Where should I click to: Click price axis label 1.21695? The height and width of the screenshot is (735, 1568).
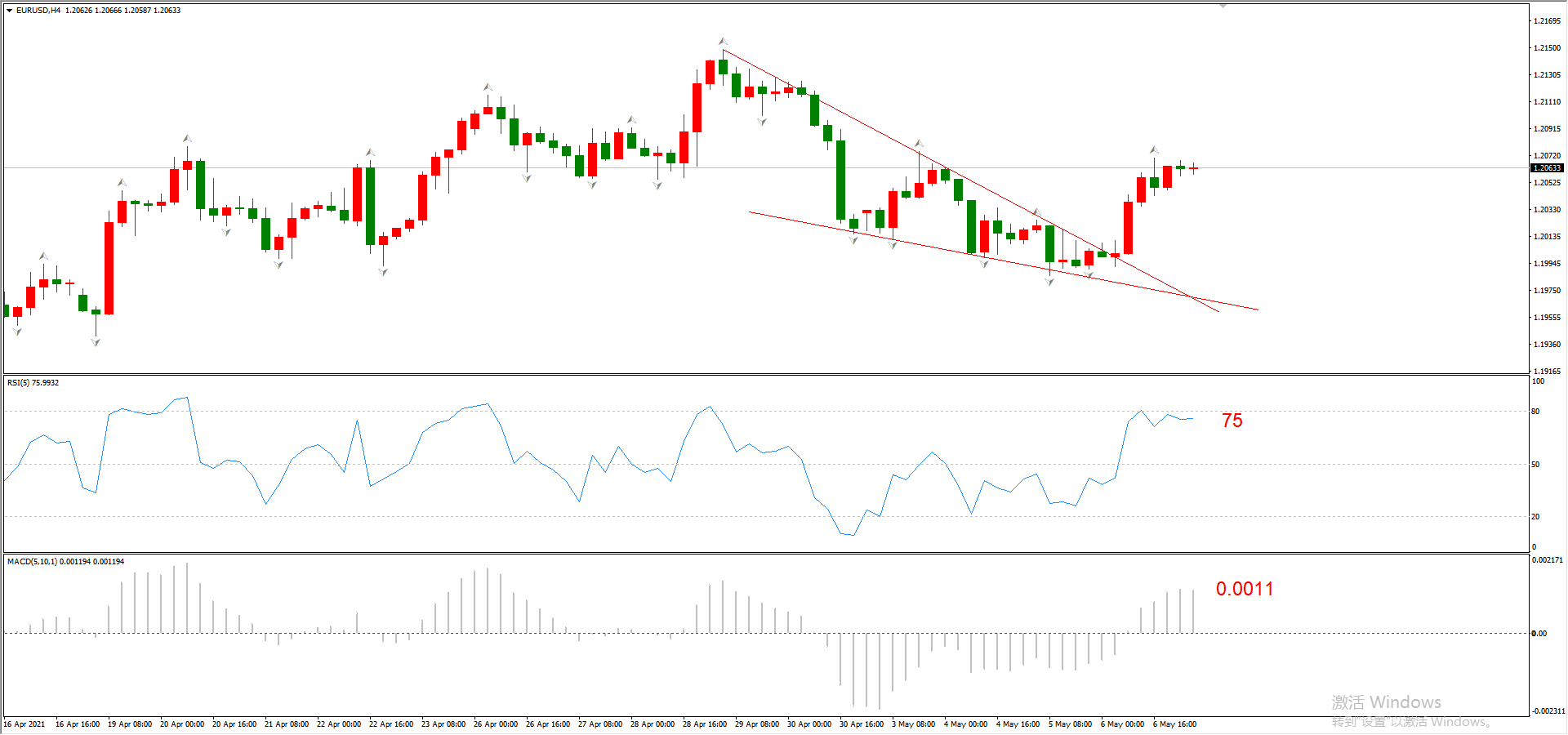[x=1547, y=21]
